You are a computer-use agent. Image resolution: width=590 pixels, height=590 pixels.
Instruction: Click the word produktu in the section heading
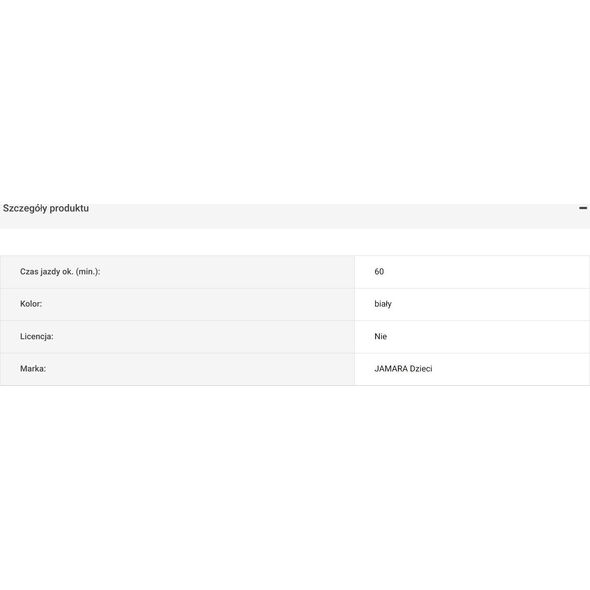69,208
